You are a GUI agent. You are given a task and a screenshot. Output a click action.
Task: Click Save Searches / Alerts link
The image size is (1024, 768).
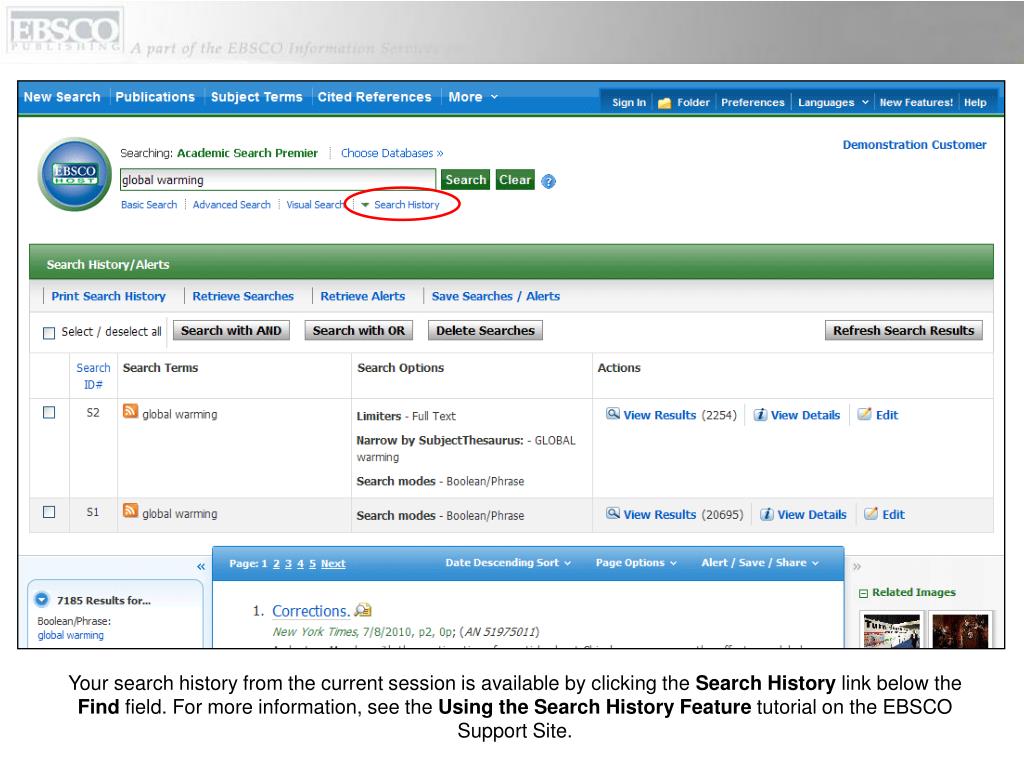tap(496, 296)
